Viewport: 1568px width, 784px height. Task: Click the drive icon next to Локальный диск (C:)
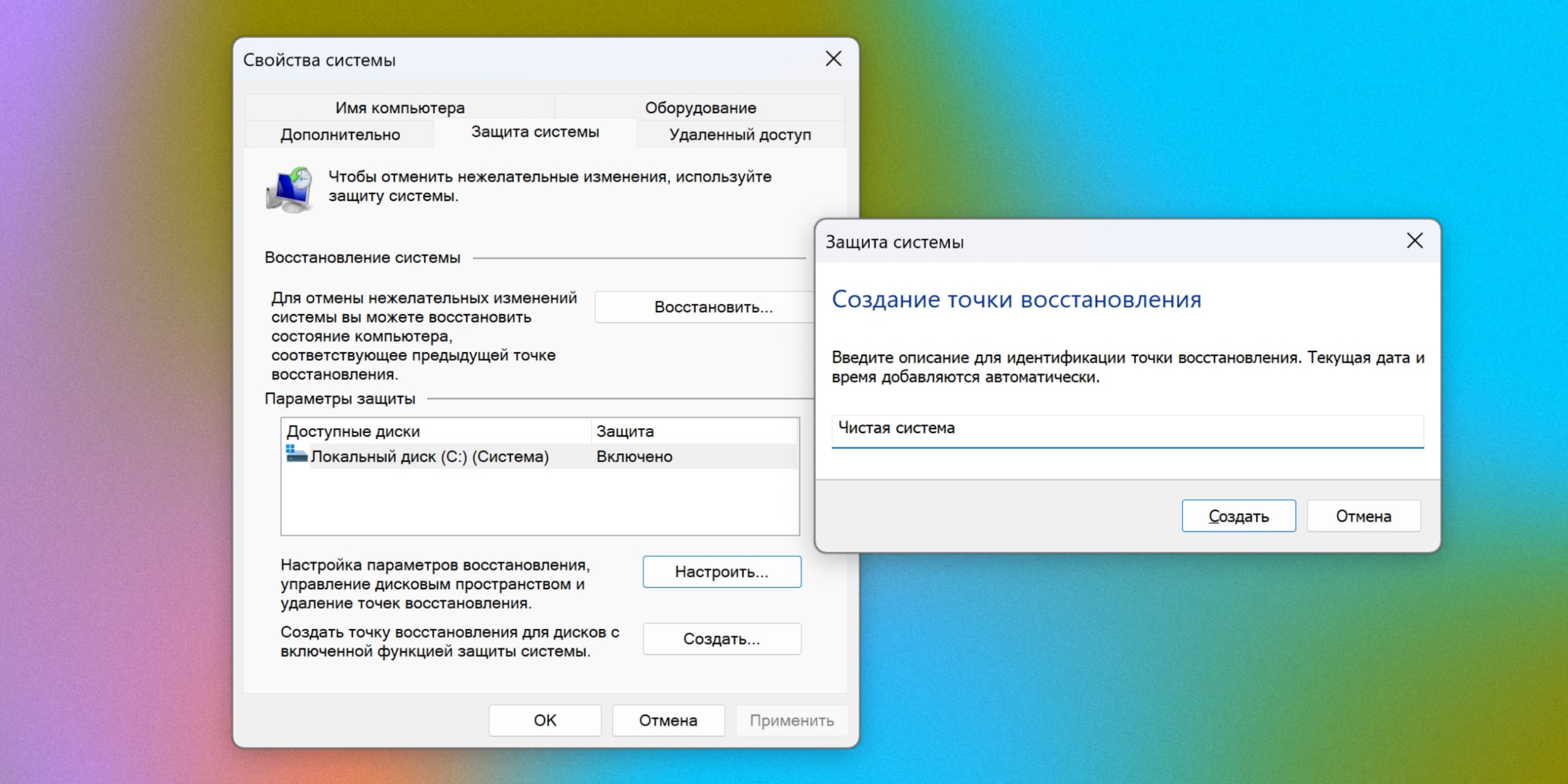coord(295,454)
